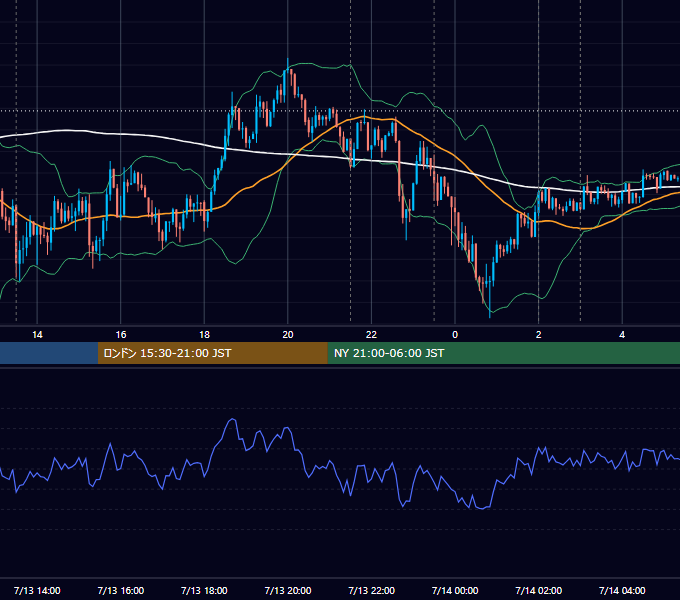The width and height of the screenshot is (680, 600).
Task: Click the 7/13 14:00 time label
Action: (x=37, y=590)
